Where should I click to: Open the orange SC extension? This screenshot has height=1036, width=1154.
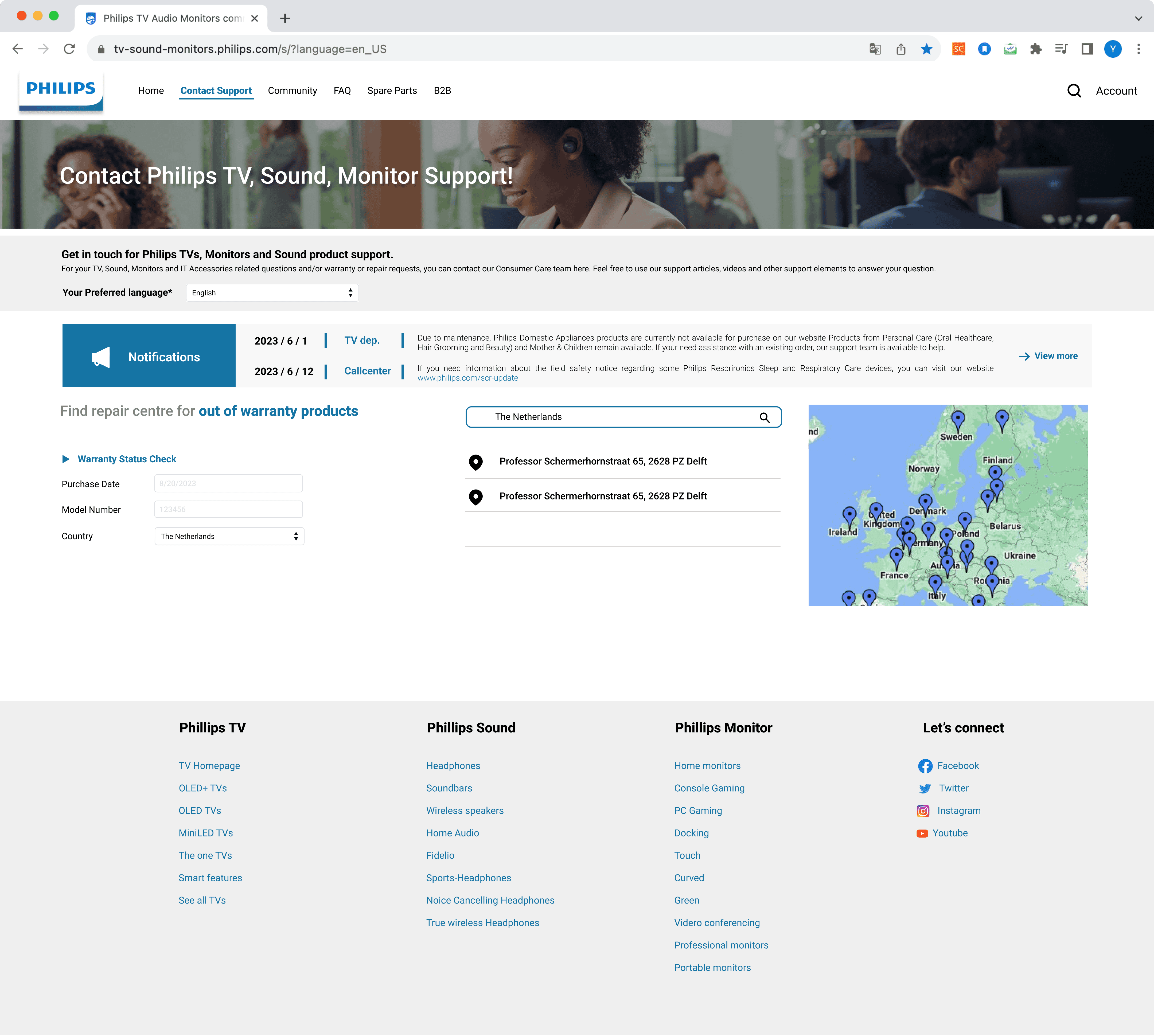pyautogui.click(x=959, y=49)
